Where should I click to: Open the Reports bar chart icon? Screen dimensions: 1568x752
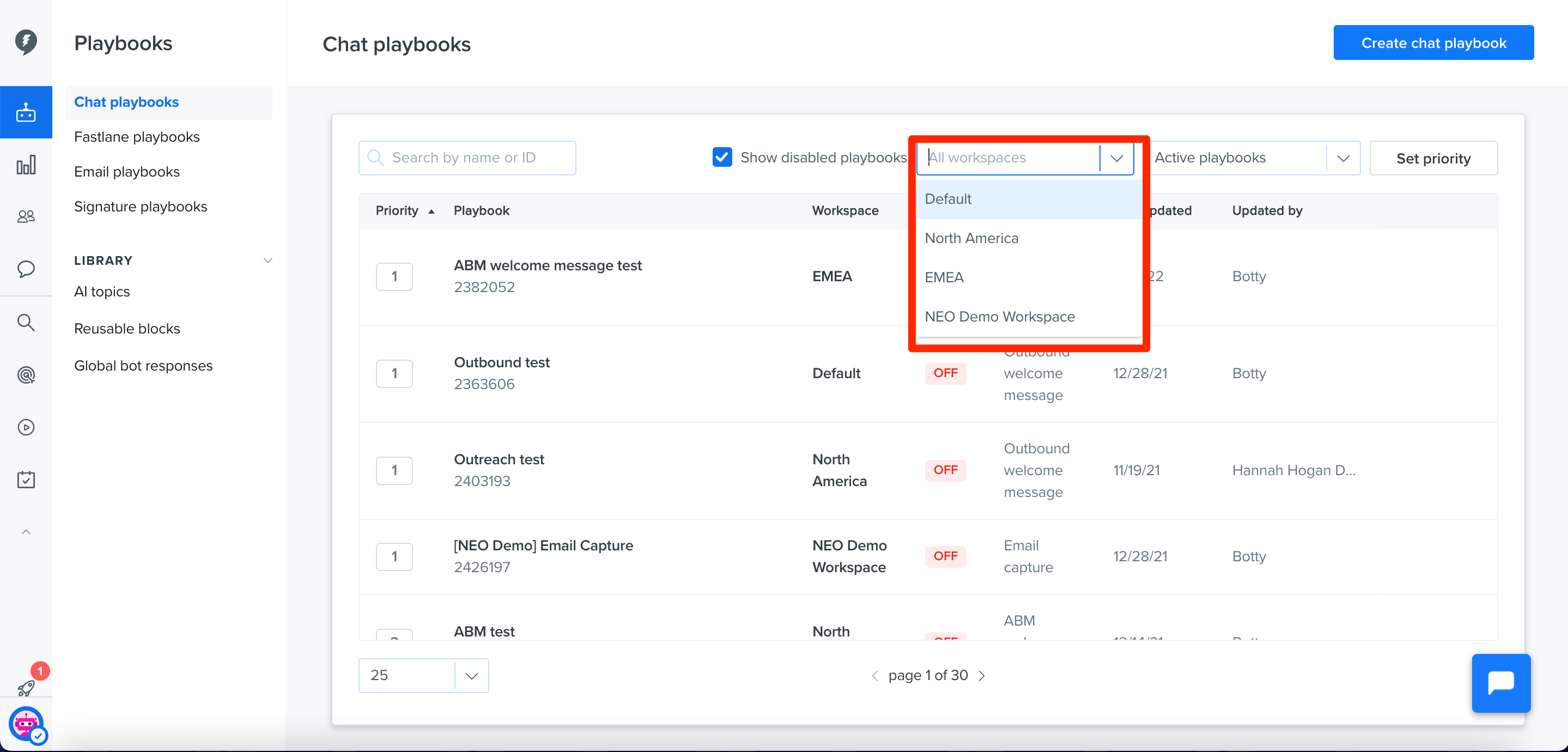pos(26,165)
